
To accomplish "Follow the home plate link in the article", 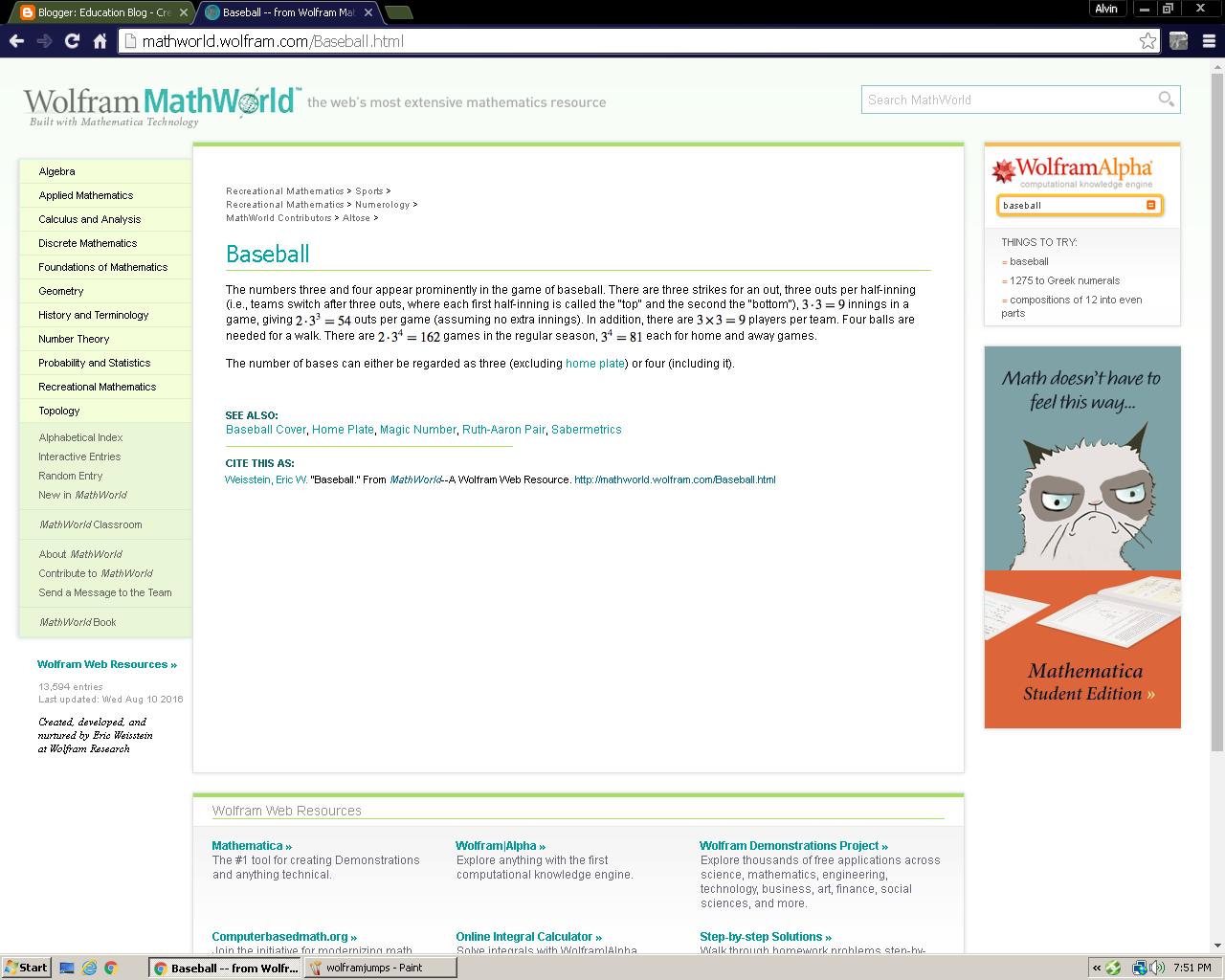I will pos(595,364).
